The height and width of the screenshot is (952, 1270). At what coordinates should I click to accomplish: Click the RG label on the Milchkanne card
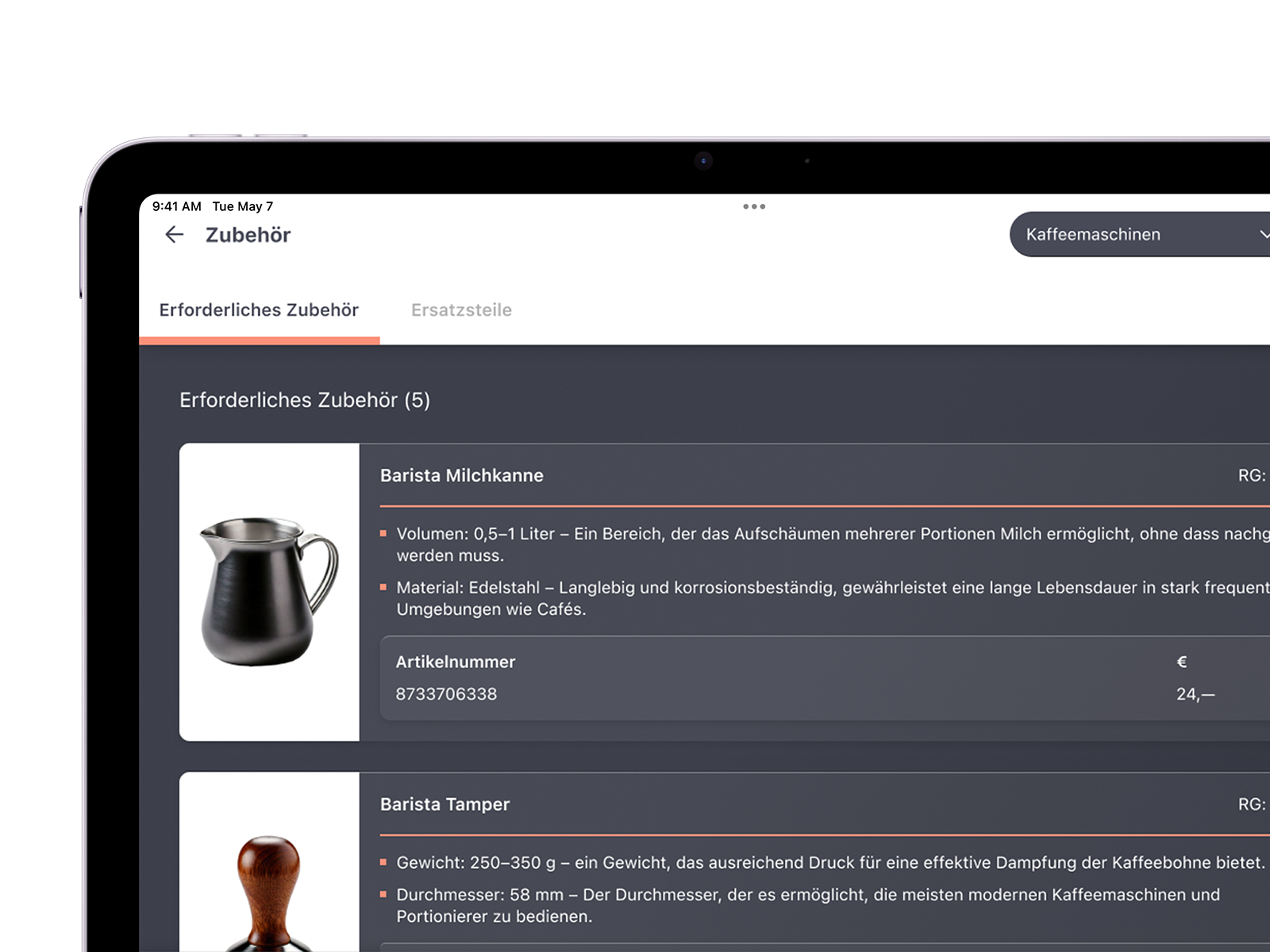coord(1252,475)
